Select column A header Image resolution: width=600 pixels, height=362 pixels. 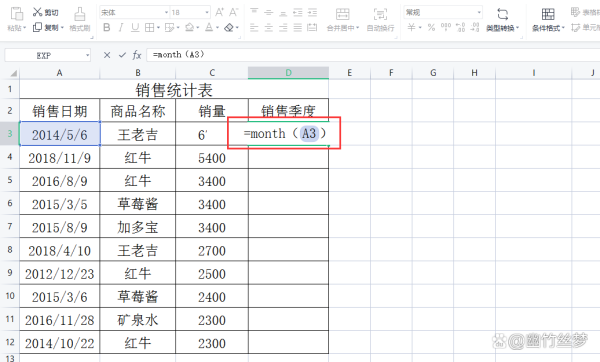coord(59,73)
